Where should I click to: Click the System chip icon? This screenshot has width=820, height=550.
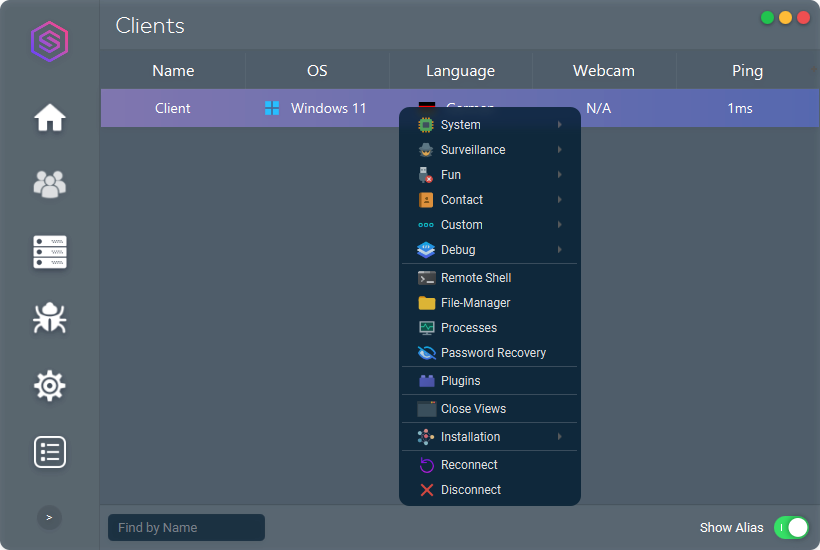point(426,125)
